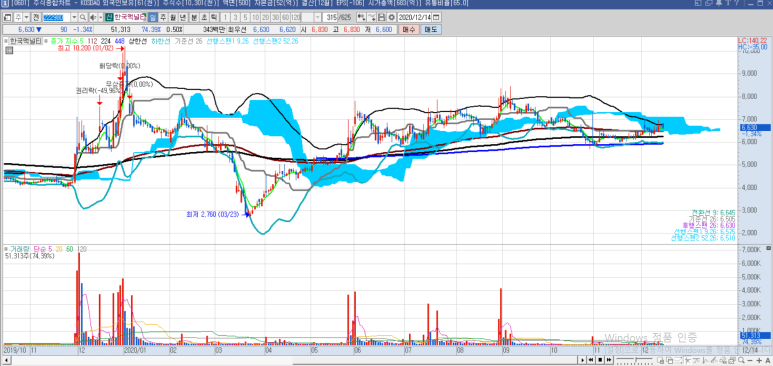The width and height of the screenshot is (773, 366).
Task: Open dropdown next to 주 selector
Action: (x=27, y=17)
